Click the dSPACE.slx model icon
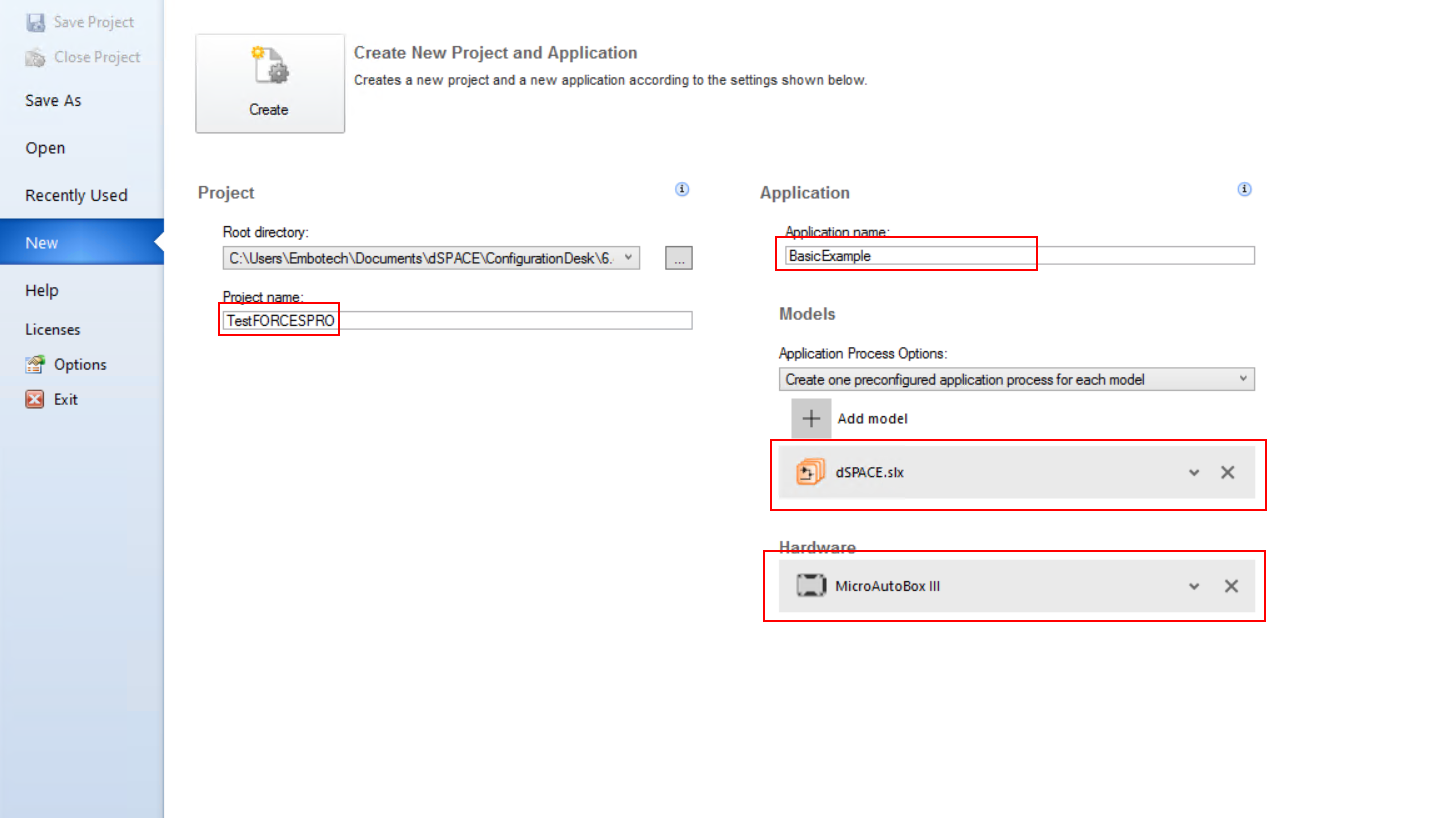 point(810,472)
